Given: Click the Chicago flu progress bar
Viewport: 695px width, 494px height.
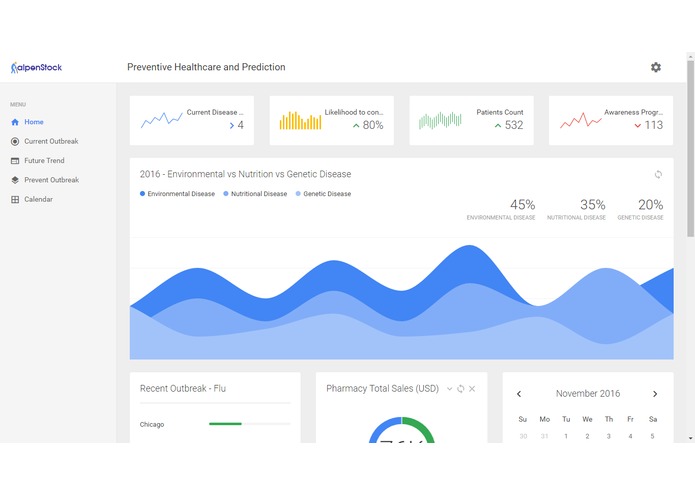Looking at the screenshot, I should tap(250, 424).
